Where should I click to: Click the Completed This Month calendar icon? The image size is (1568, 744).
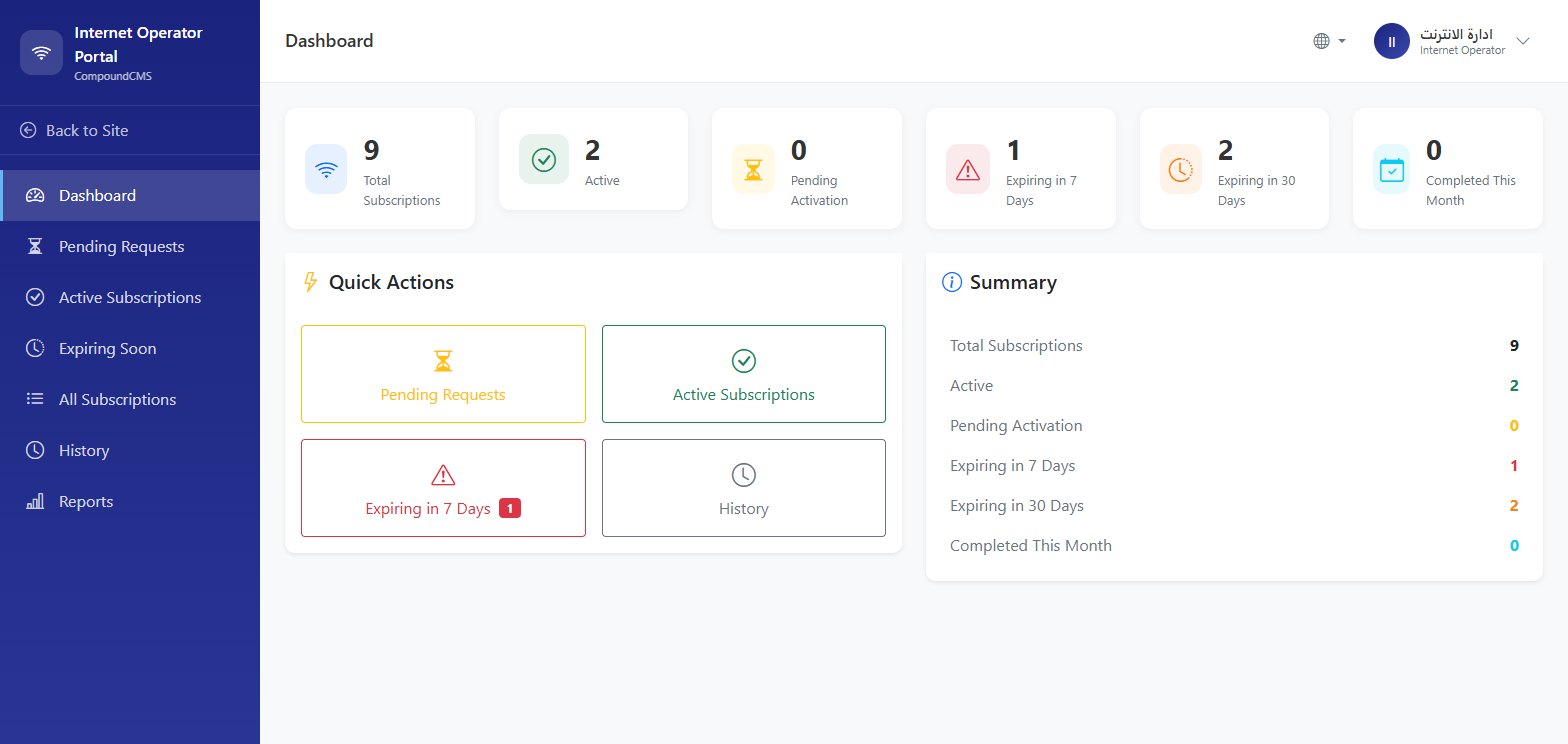coord(1392,169)
